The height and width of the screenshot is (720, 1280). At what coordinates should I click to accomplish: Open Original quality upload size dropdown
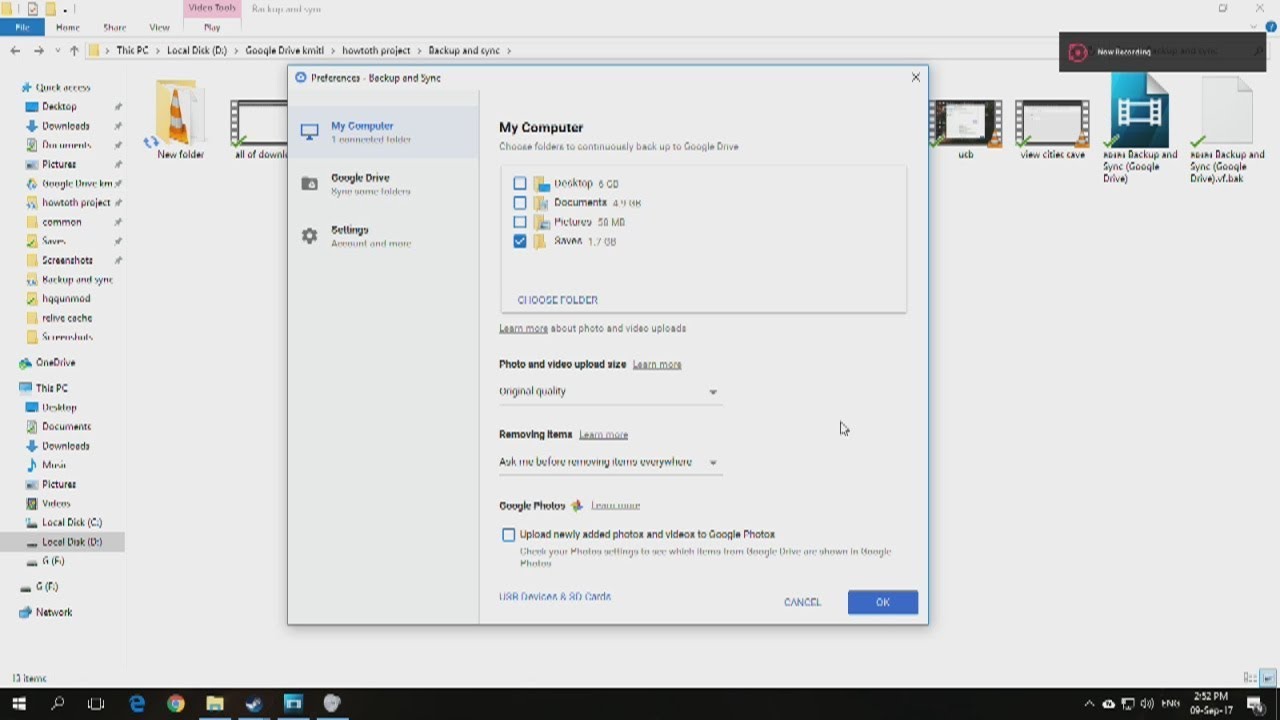click(x=609, y=392)
